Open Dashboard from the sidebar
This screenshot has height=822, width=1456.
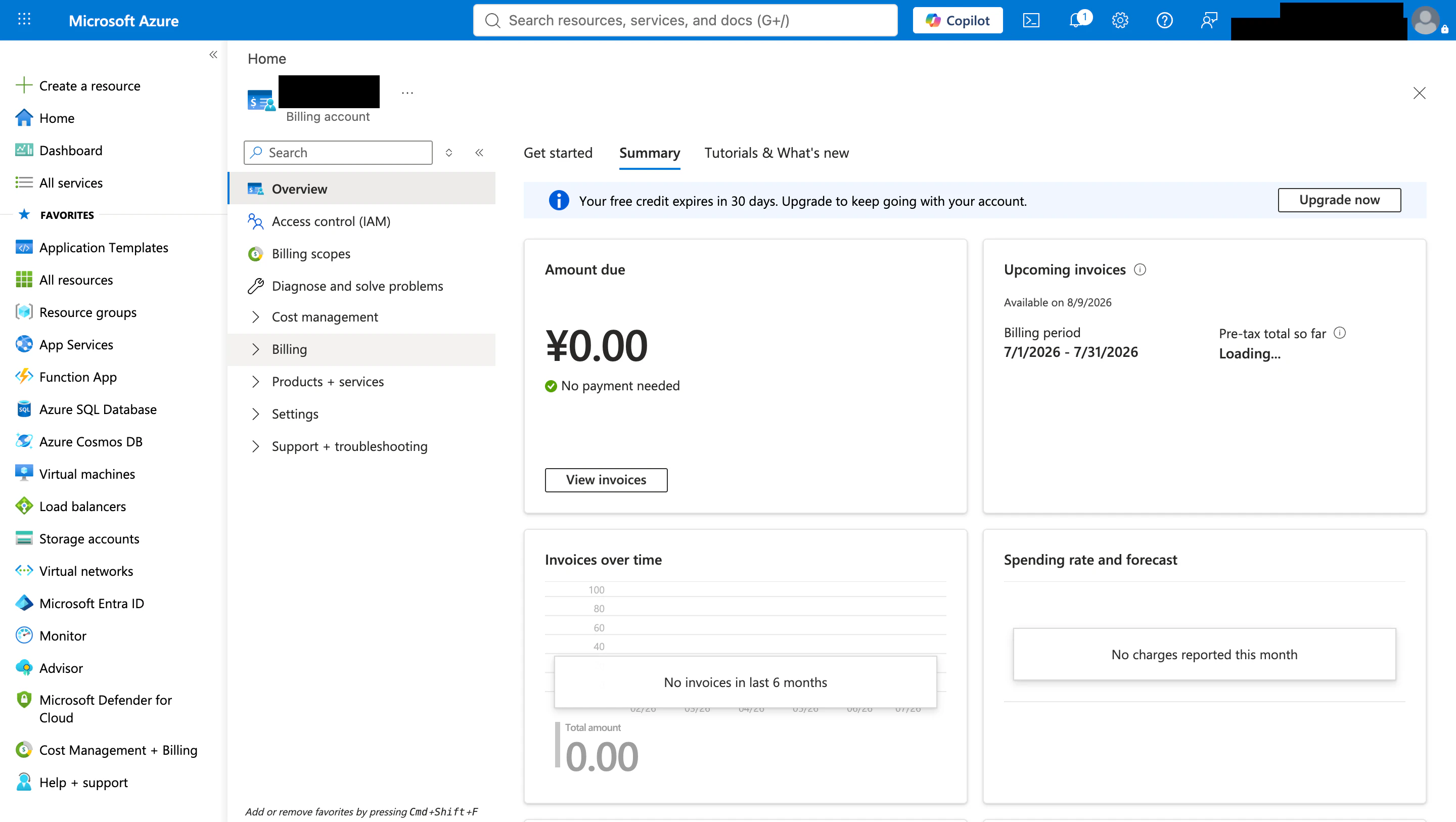(71, 150)
